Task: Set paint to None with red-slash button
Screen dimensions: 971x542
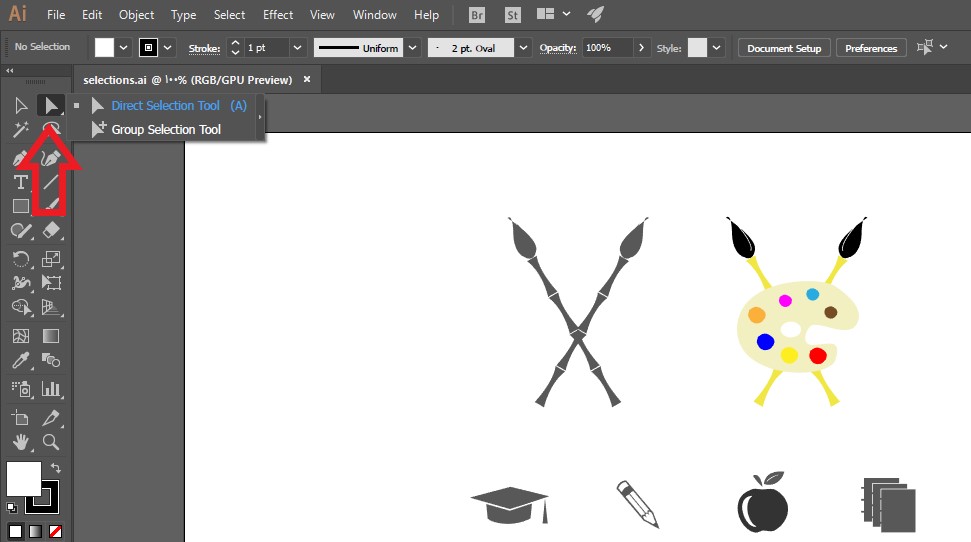Action: 55,531
